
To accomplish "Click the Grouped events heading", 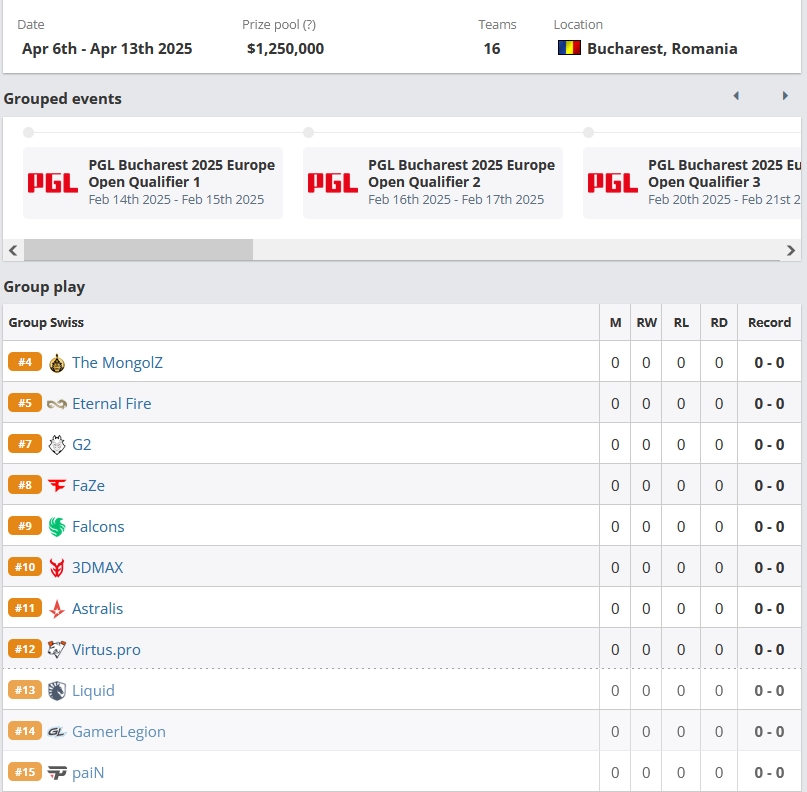I will point(63,98).
